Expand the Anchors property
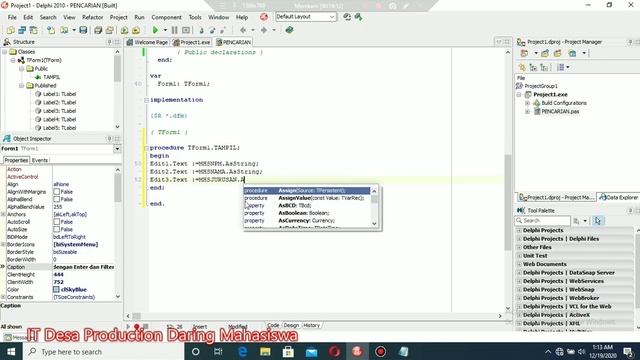This screenshot has width=640, height=360. pos(3,214)
